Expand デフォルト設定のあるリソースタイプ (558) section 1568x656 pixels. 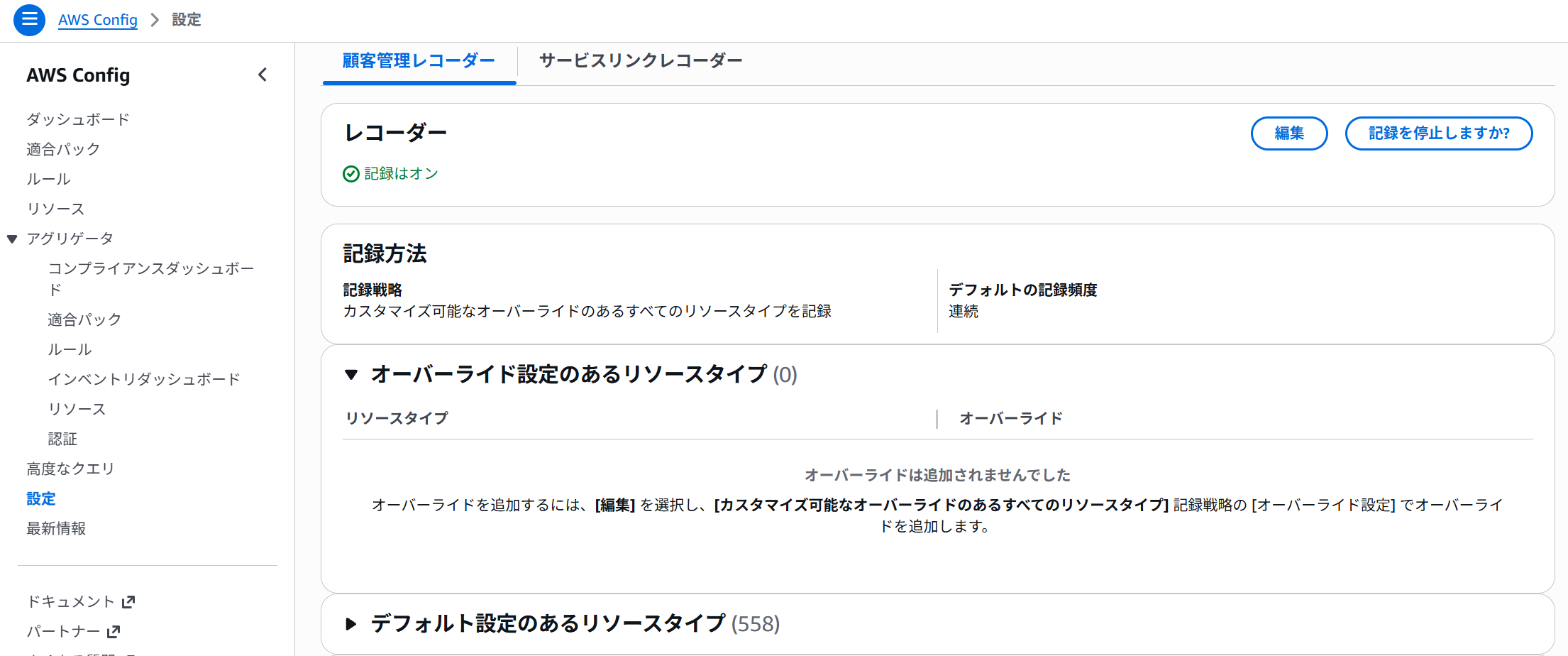pyautogui.click(x=351, y=624)
